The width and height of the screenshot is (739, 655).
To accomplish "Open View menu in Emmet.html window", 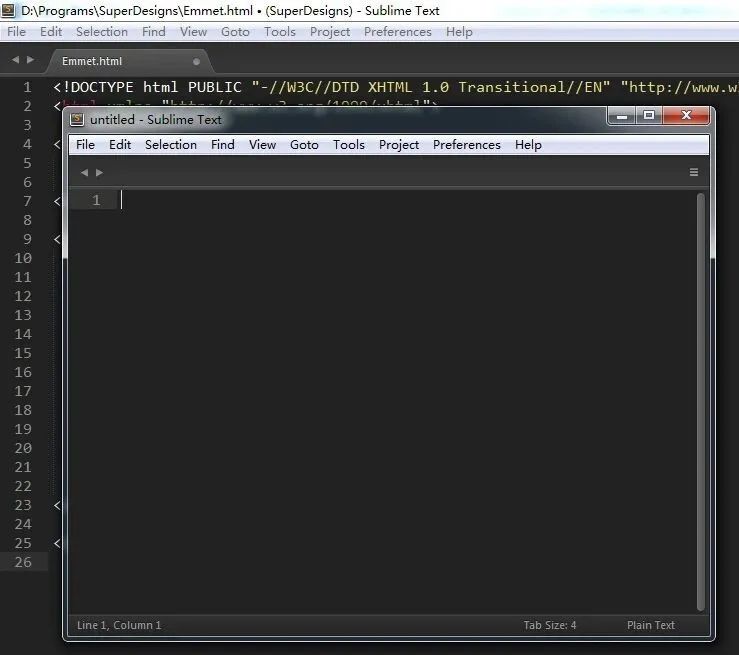I will (193, 32).
